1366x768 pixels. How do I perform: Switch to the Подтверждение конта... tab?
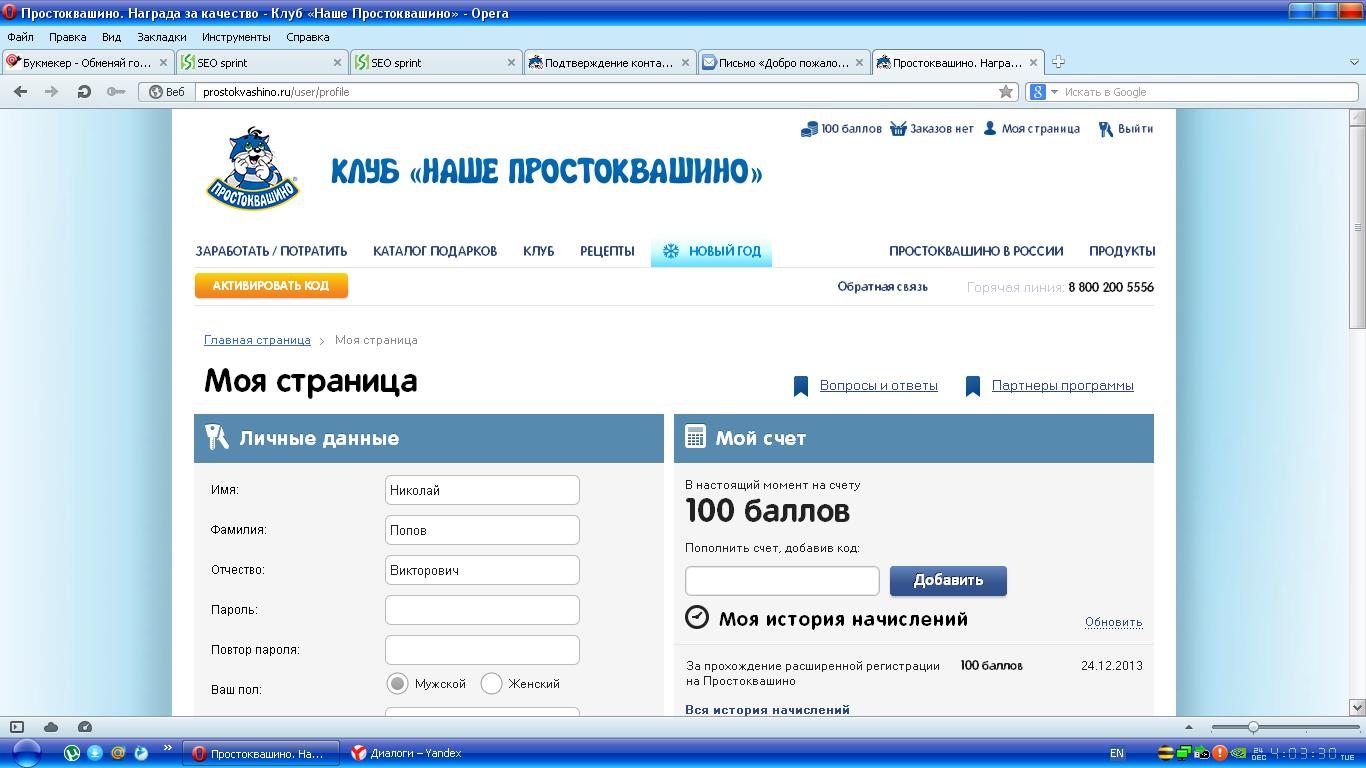(610, 62)
